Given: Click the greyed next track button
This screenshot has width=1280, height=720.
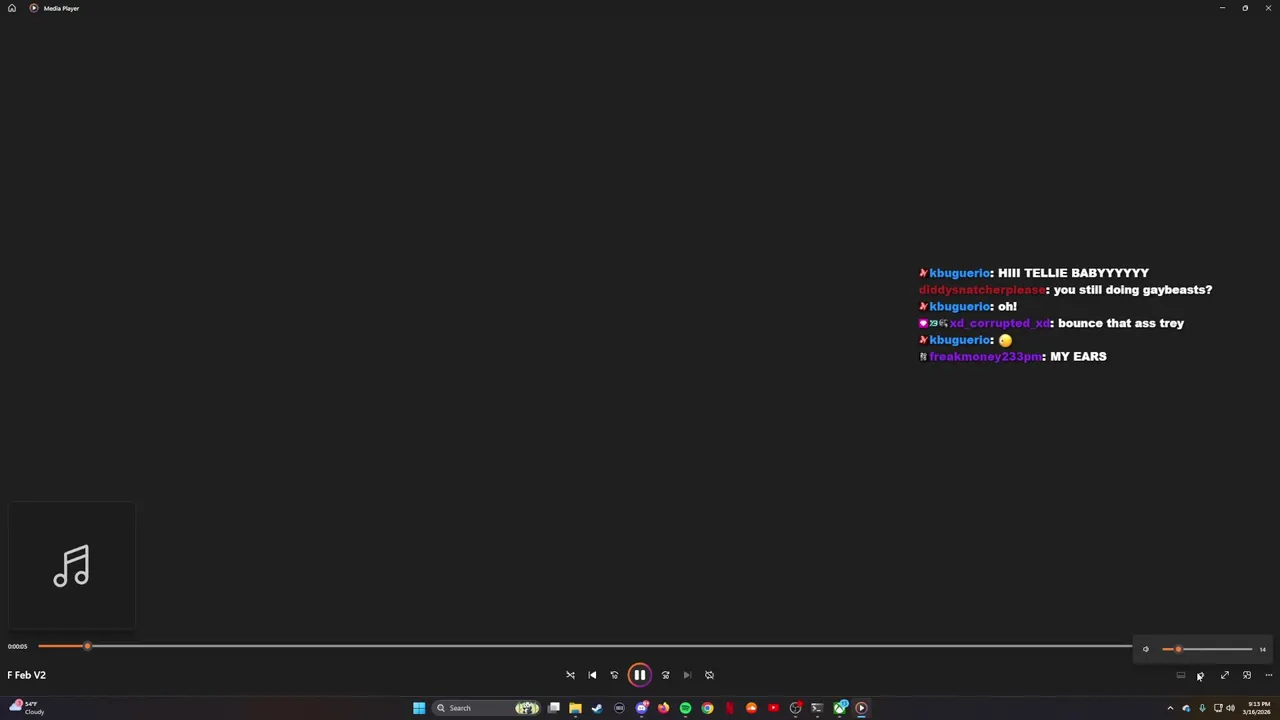Looking at the screenshot, I should [x=687, y=675].
